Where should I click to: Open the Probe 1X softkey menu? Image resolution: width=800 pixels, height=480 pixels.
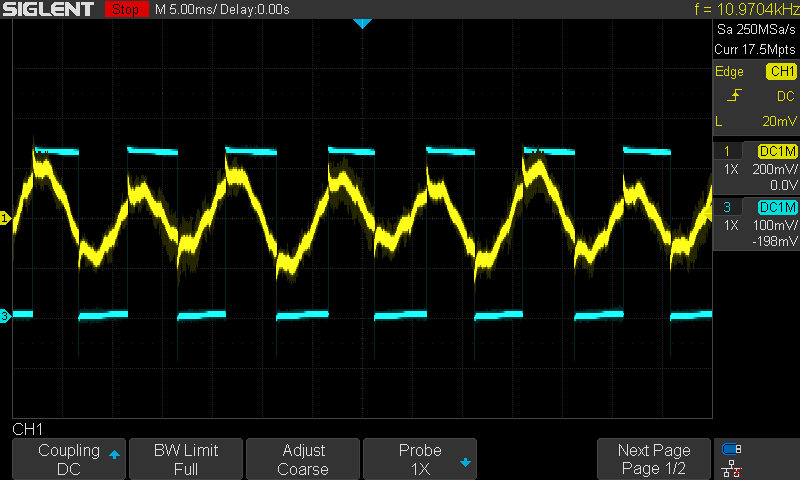pos(420,459)
